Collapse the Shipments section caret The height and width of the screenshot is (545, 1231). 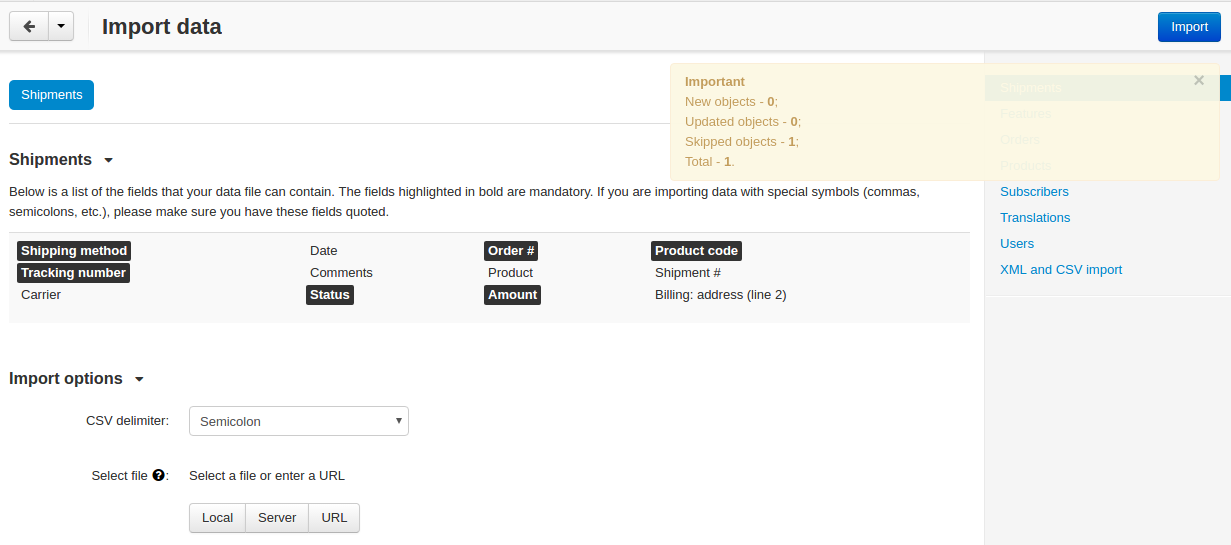coord(108,160)
